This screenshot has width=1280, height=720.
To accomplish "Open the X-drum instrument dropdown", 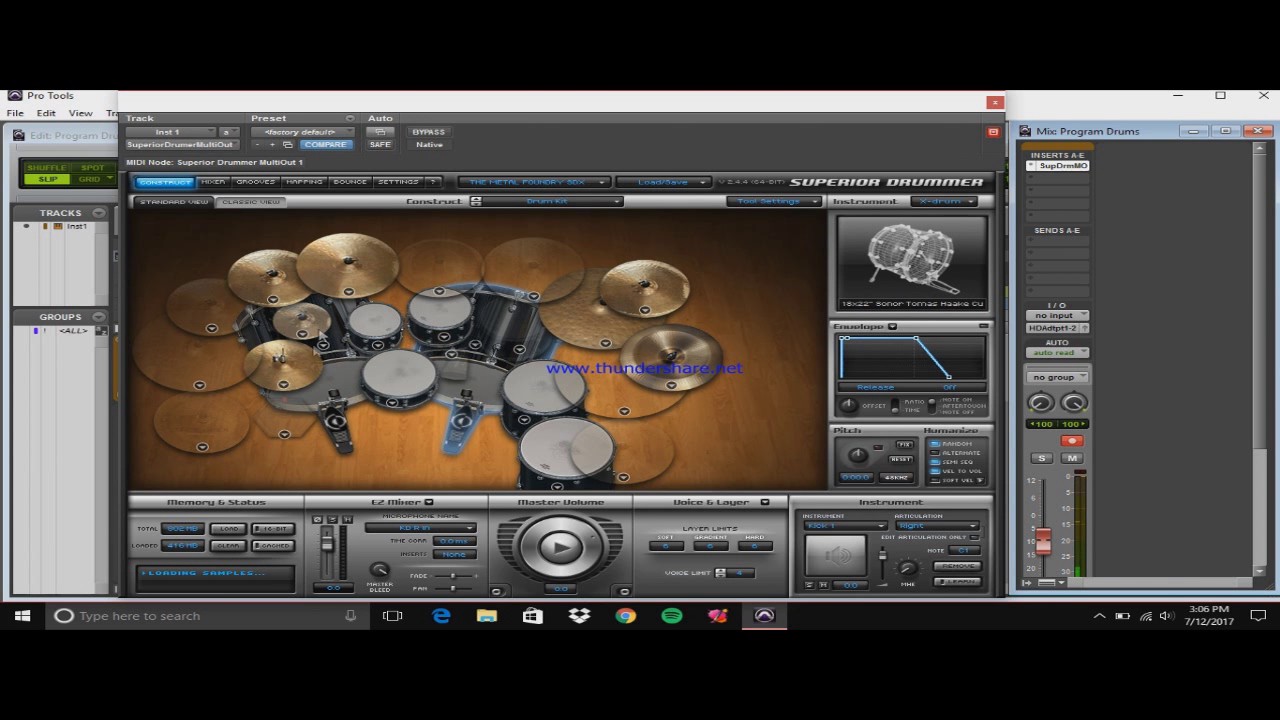I will [x=945, y=201].
